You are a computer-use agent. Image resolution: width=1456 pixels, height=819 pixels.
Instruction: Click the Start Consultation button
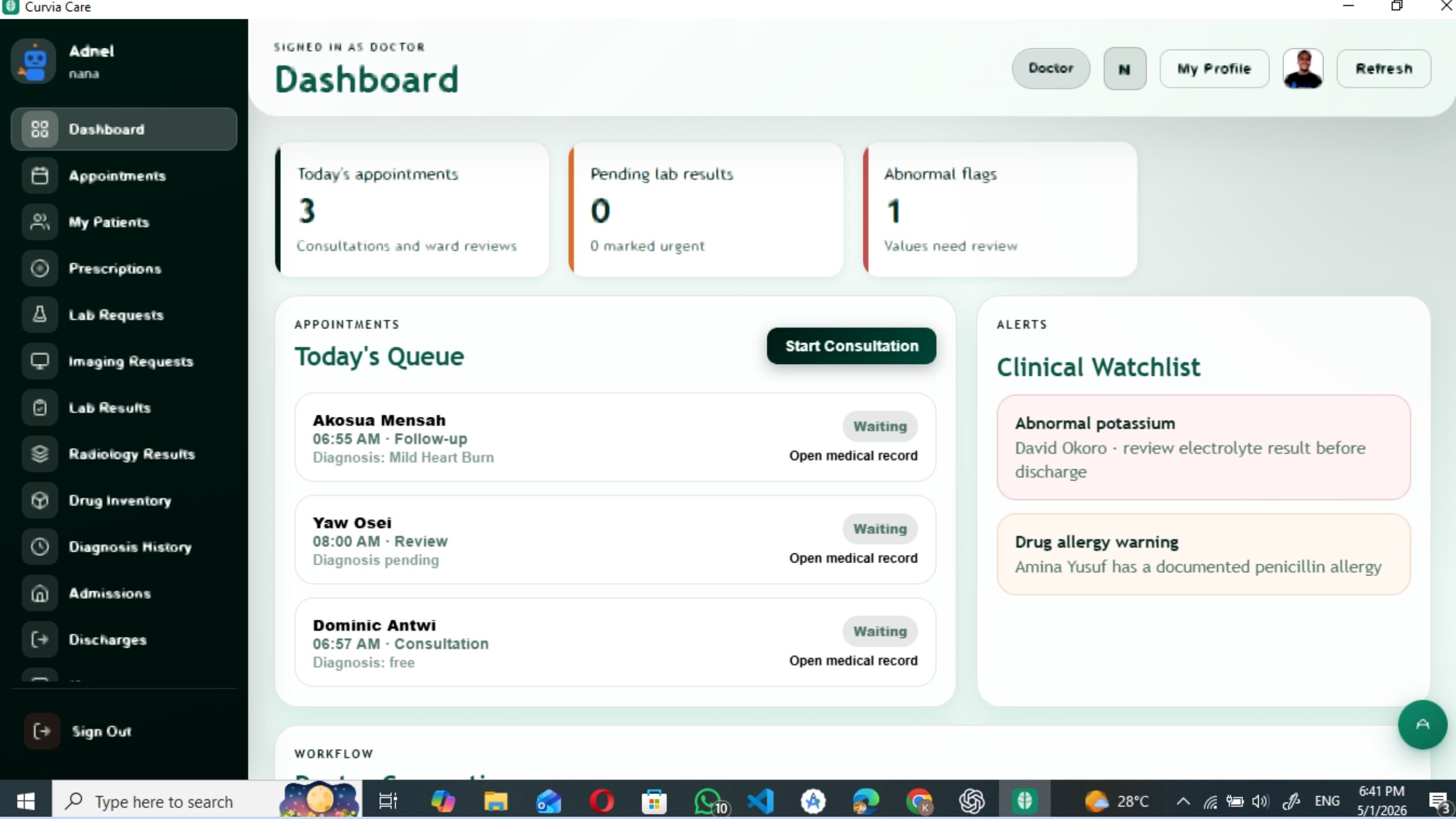[x=851, y=346]
